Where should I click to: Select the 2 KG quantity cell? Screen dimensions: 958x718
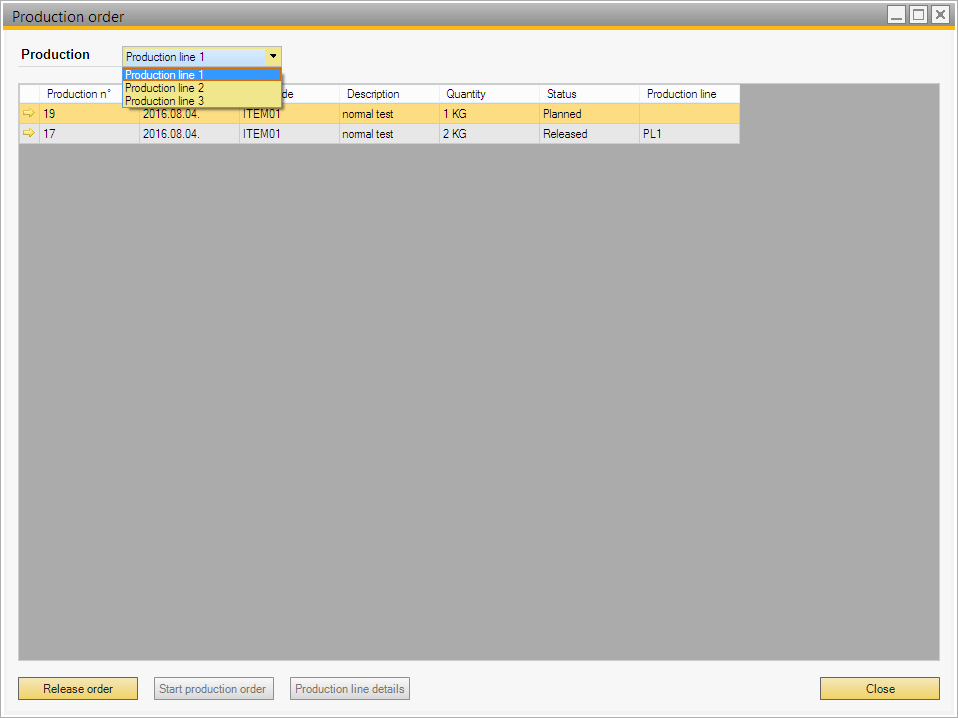488,134
